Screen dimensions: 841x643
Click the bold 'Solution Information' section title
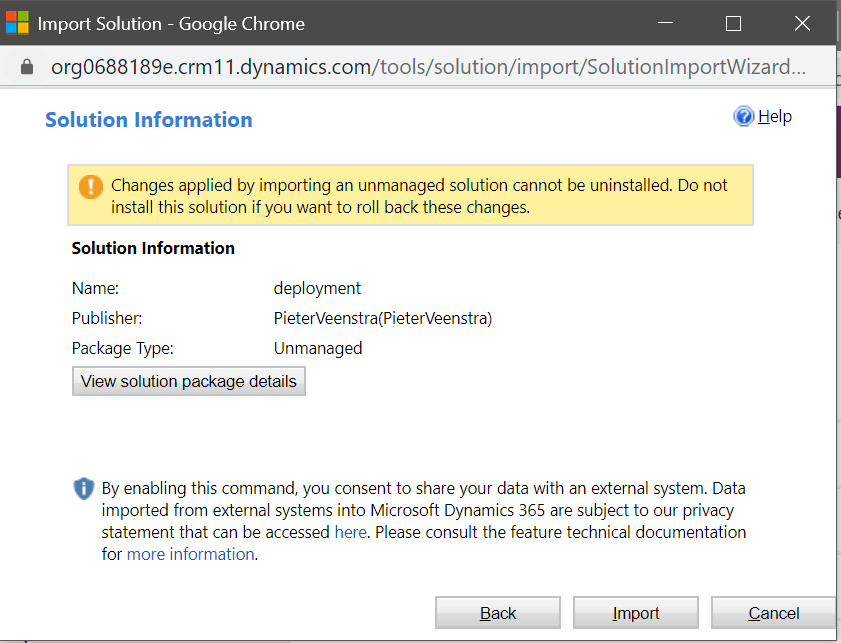153,248
